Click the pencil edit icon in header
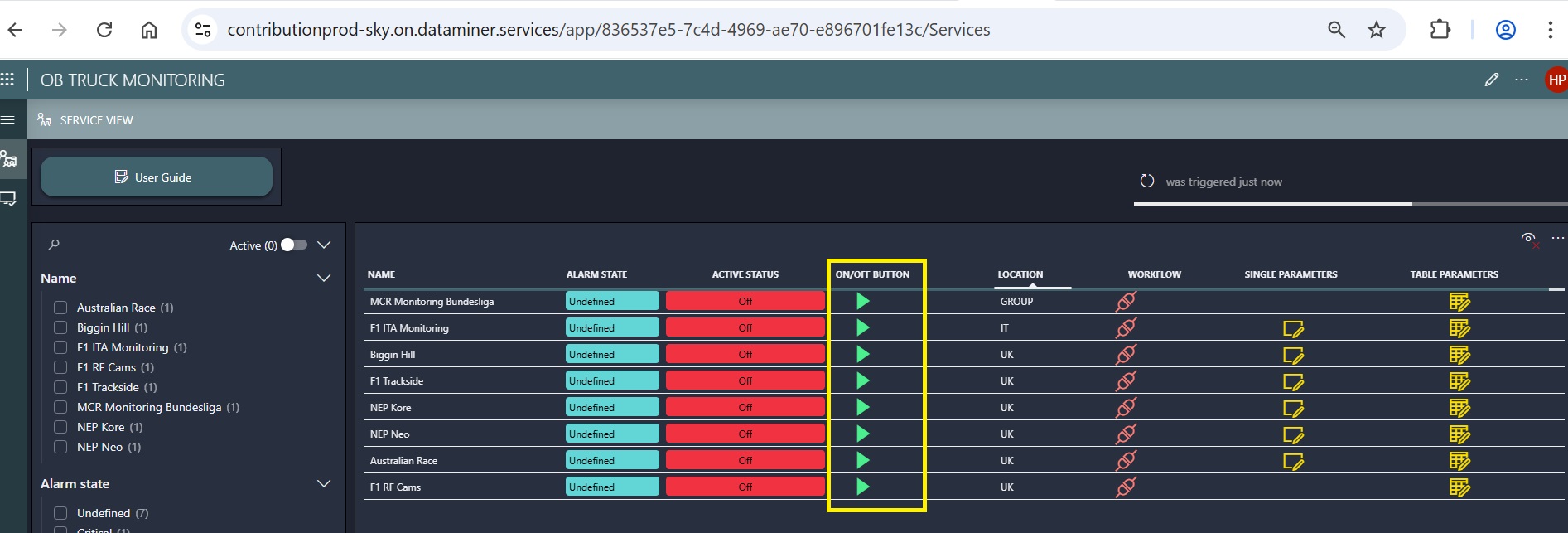1568x533 pixels. tap(1491, 80)
